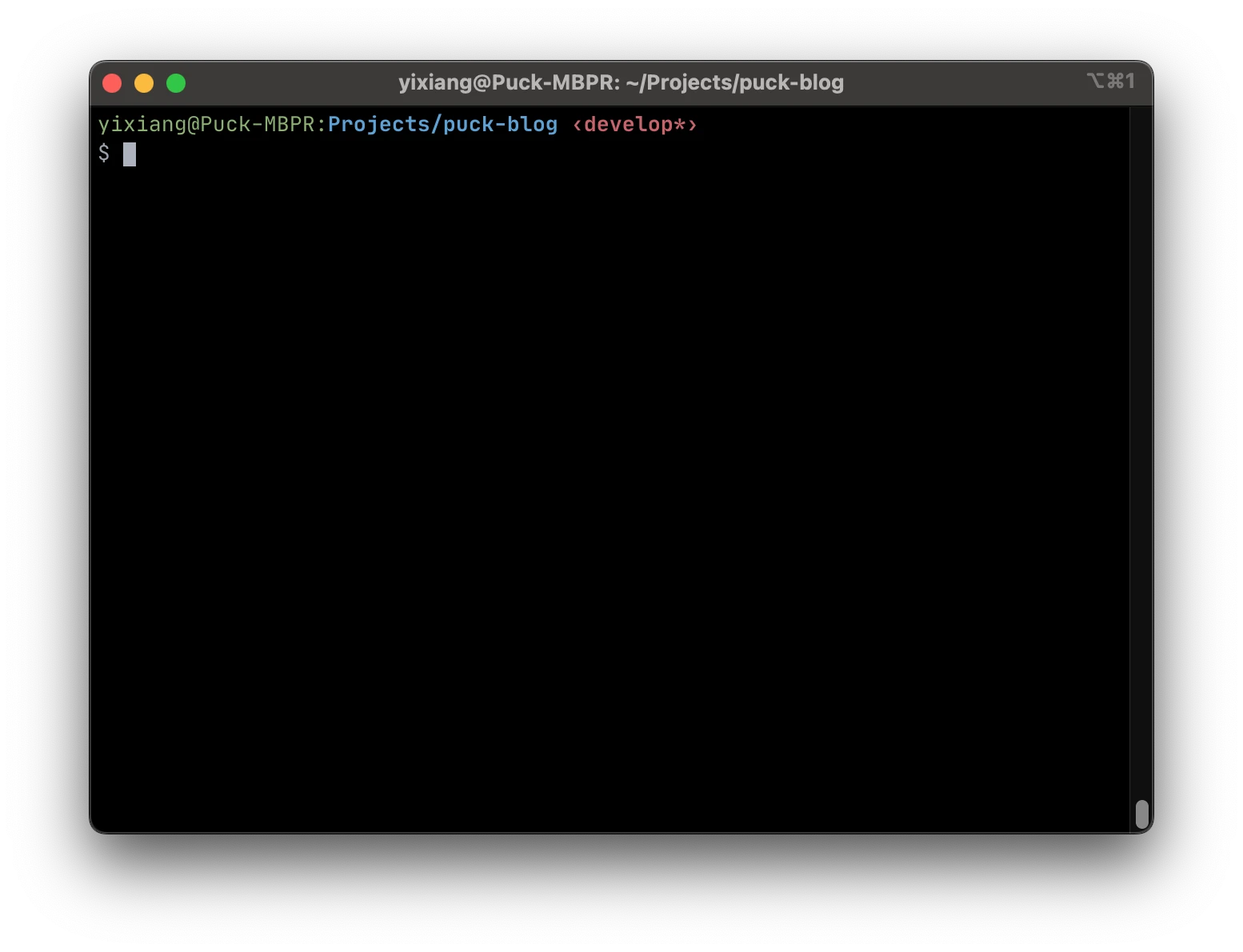
Task: Click the $ prompt symbol
Action: click(104, 153)
